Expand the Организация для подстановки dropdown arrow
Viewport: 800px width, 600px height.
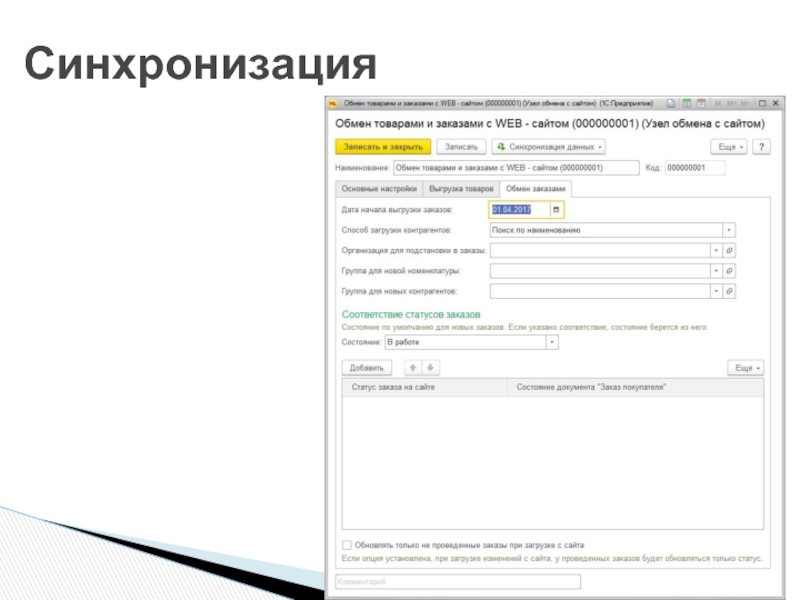click(x=716, y=250)
